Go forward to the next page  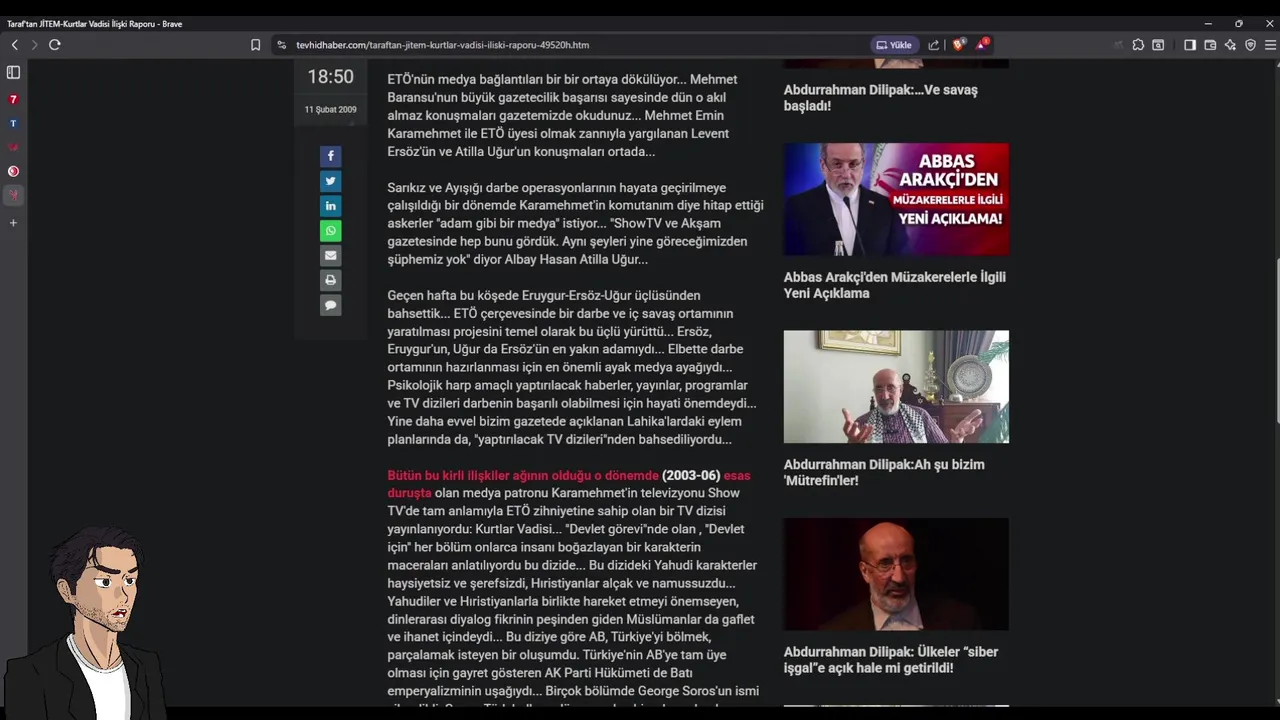(34, 45)
